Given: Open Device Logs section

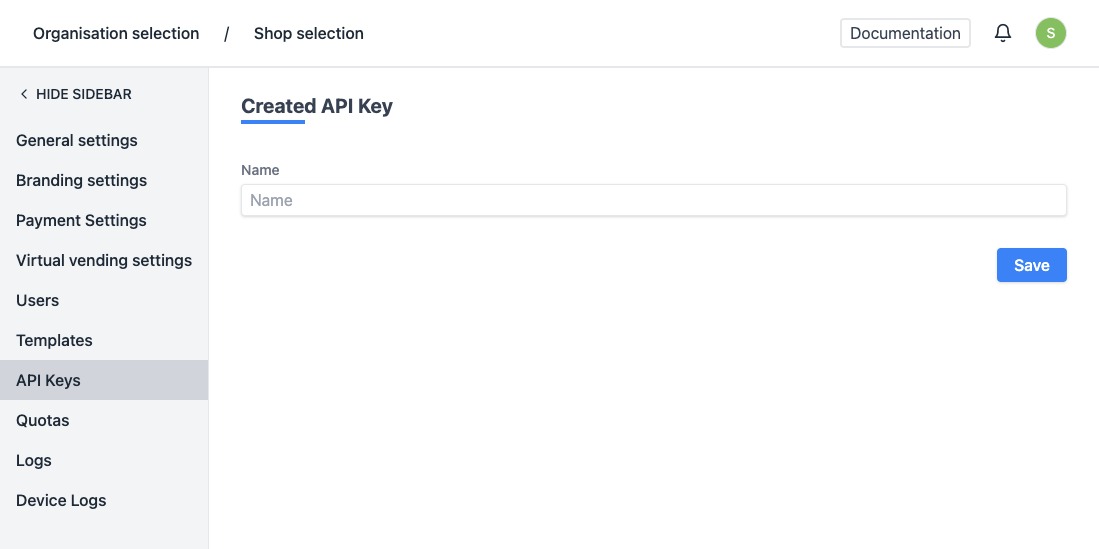Looking at the screenshot, I should point(61,500).
